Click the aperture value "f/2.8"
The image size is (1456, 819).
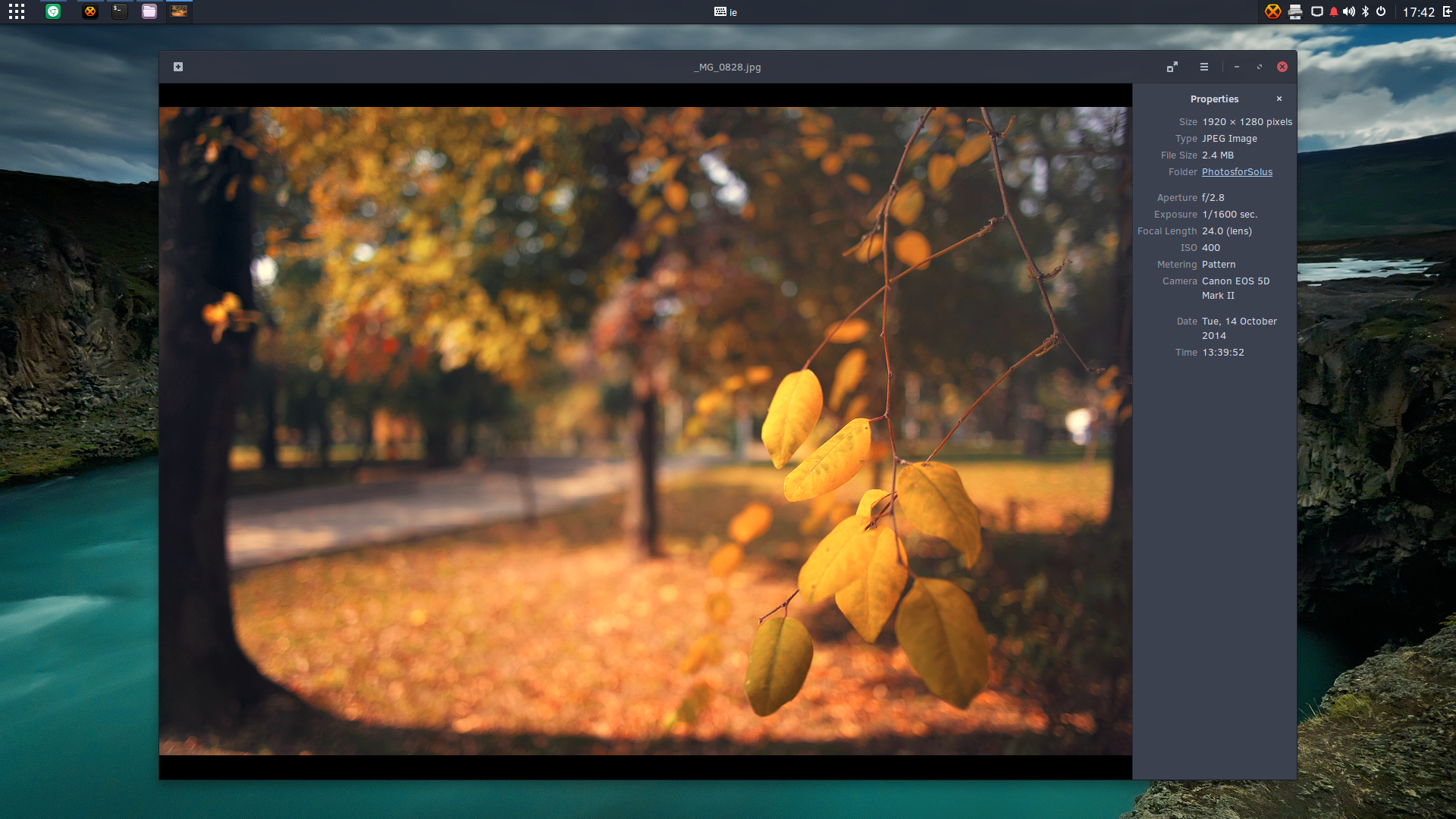1213,198
